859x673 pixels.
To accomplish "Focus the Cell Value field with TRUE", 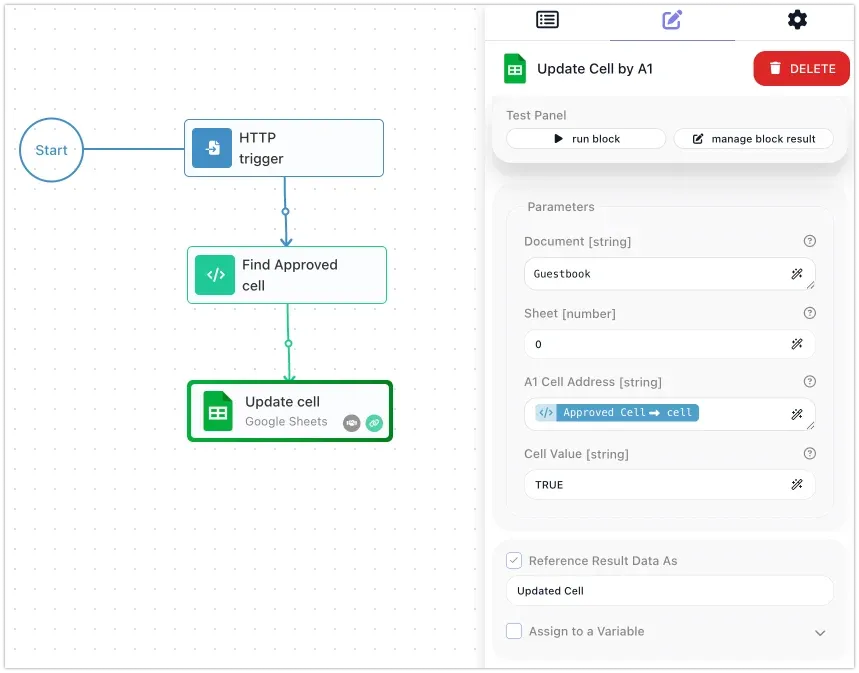I will pyautogui.click(x=669, y=484).
